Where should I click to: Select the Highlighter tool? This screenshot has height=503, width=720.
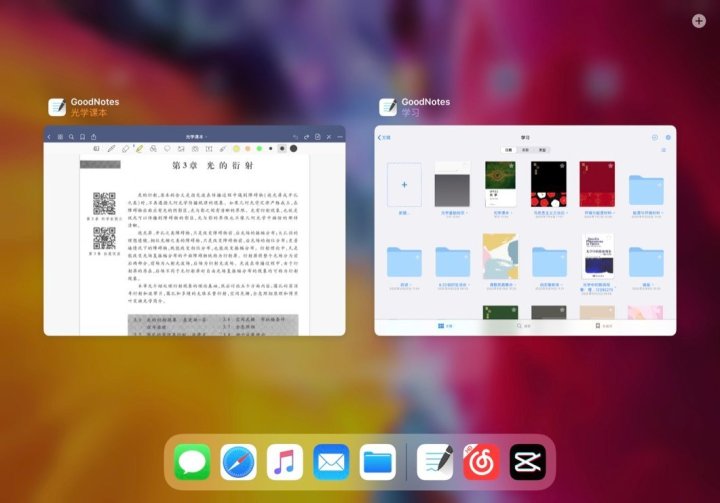[139, 149]
